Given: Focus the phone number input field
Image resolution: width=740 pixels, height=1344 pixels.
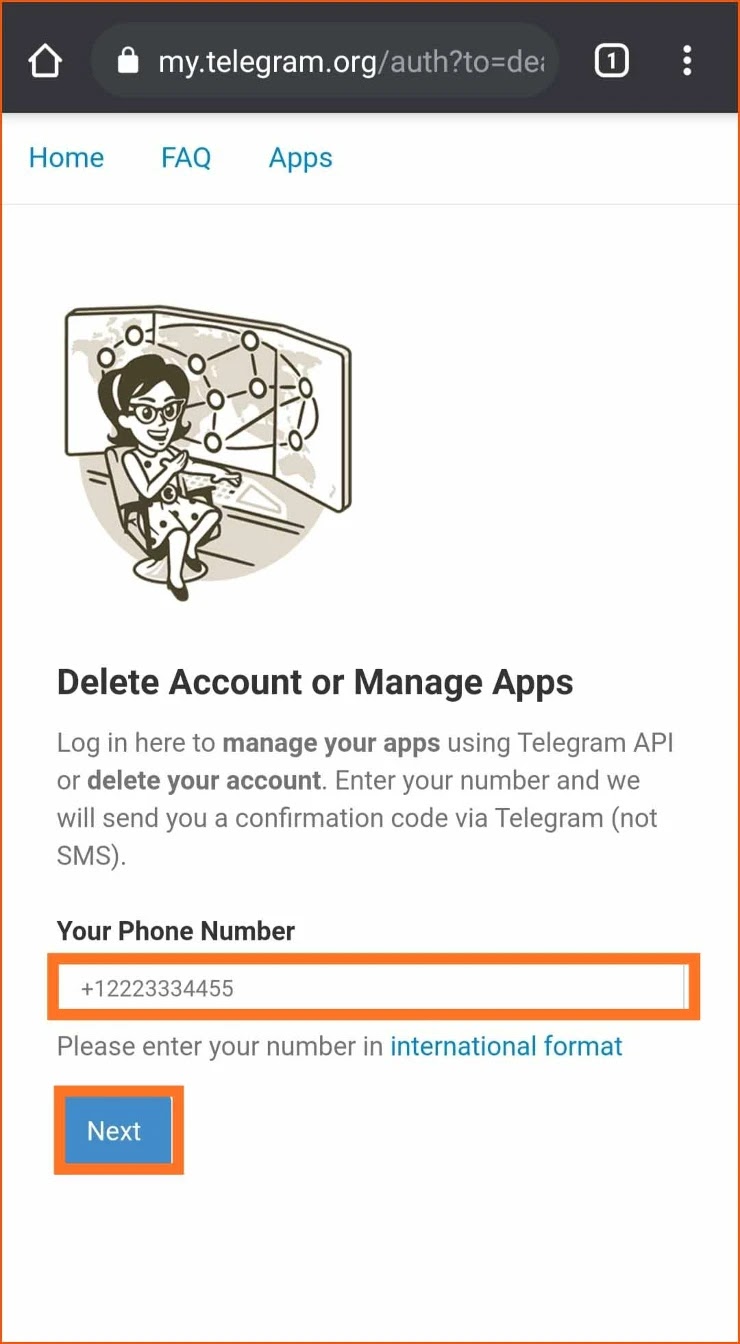Looking at the screenshot, I should [x=373, y=988].
